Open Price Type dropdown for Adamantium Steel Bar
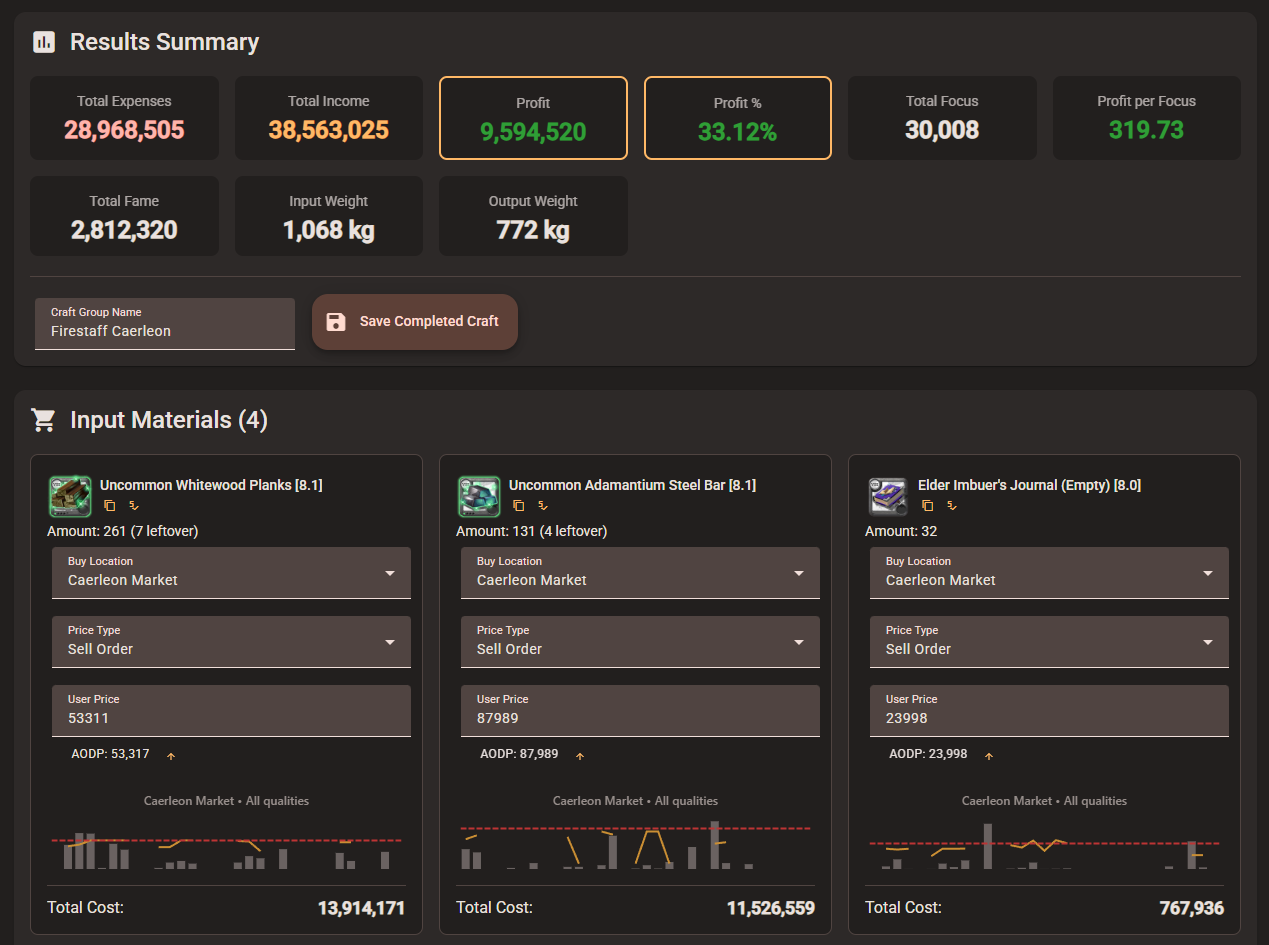The width and height of the screenshot is (1269, 945). click(x=640, y=642)
